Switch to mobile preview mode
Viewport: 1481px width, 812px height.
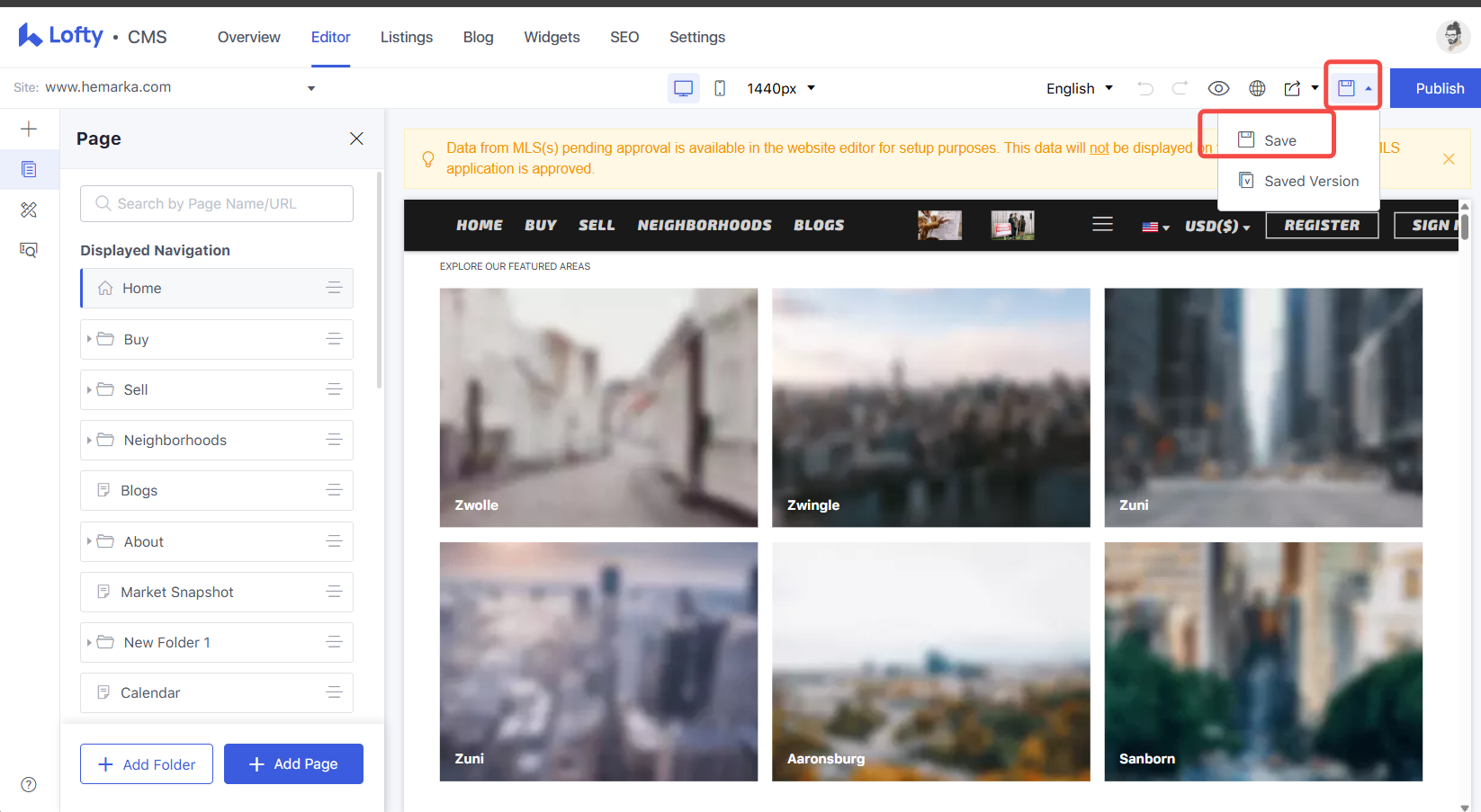(720, 88)
